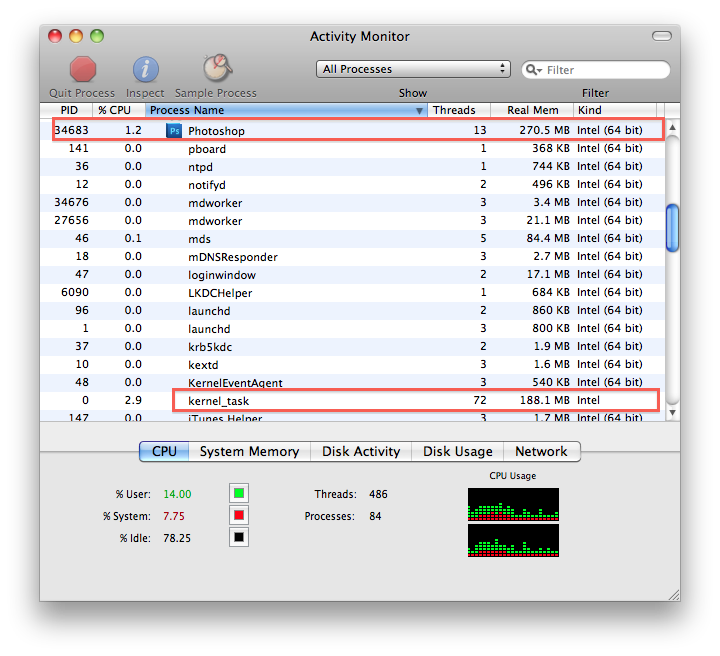Click the Threads count 486
The width and height of the screenshot is (720, 656).
[378, 494]
